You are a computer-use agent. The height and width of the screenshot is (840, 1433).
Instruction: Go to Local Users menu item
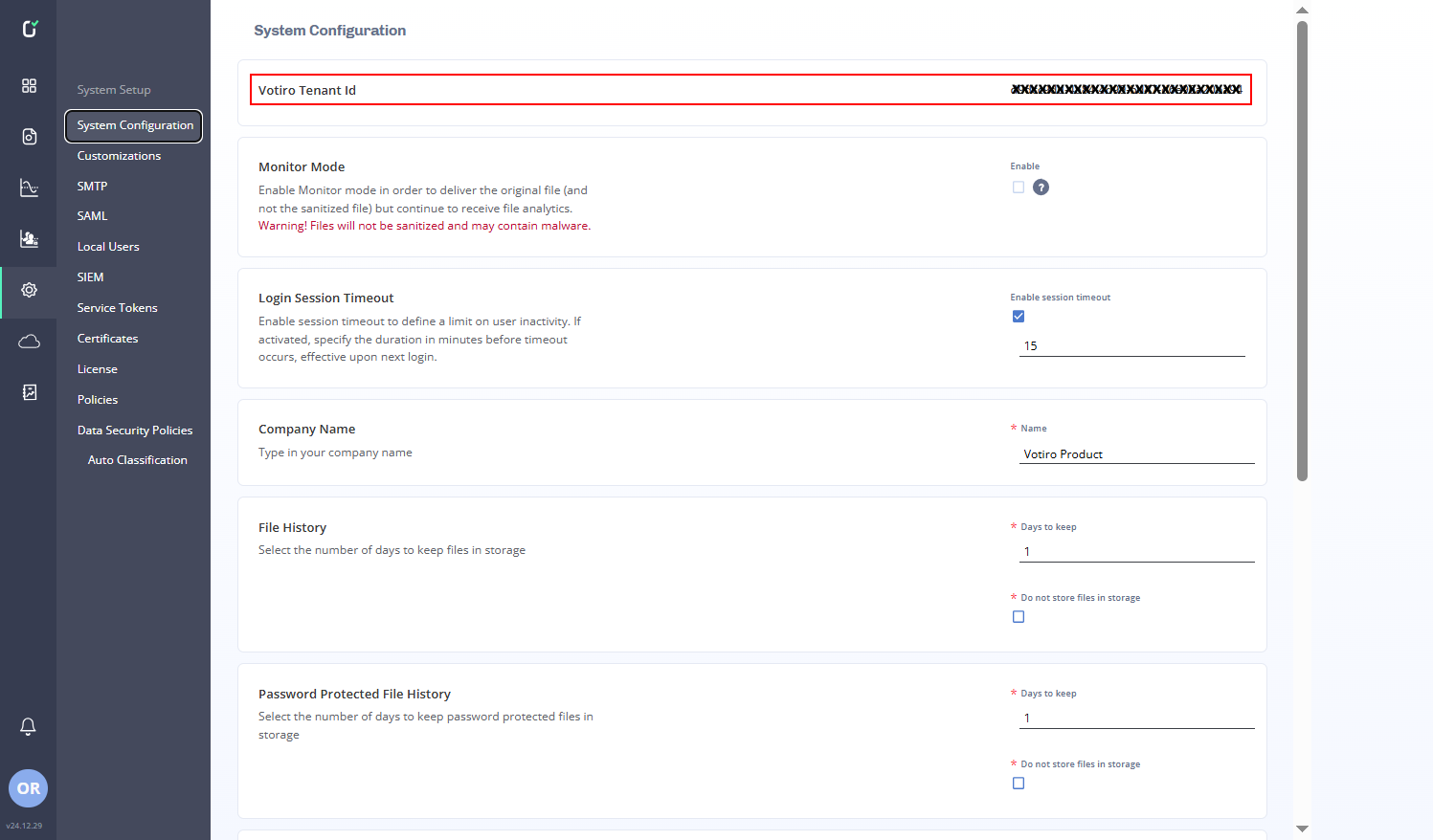108,247
